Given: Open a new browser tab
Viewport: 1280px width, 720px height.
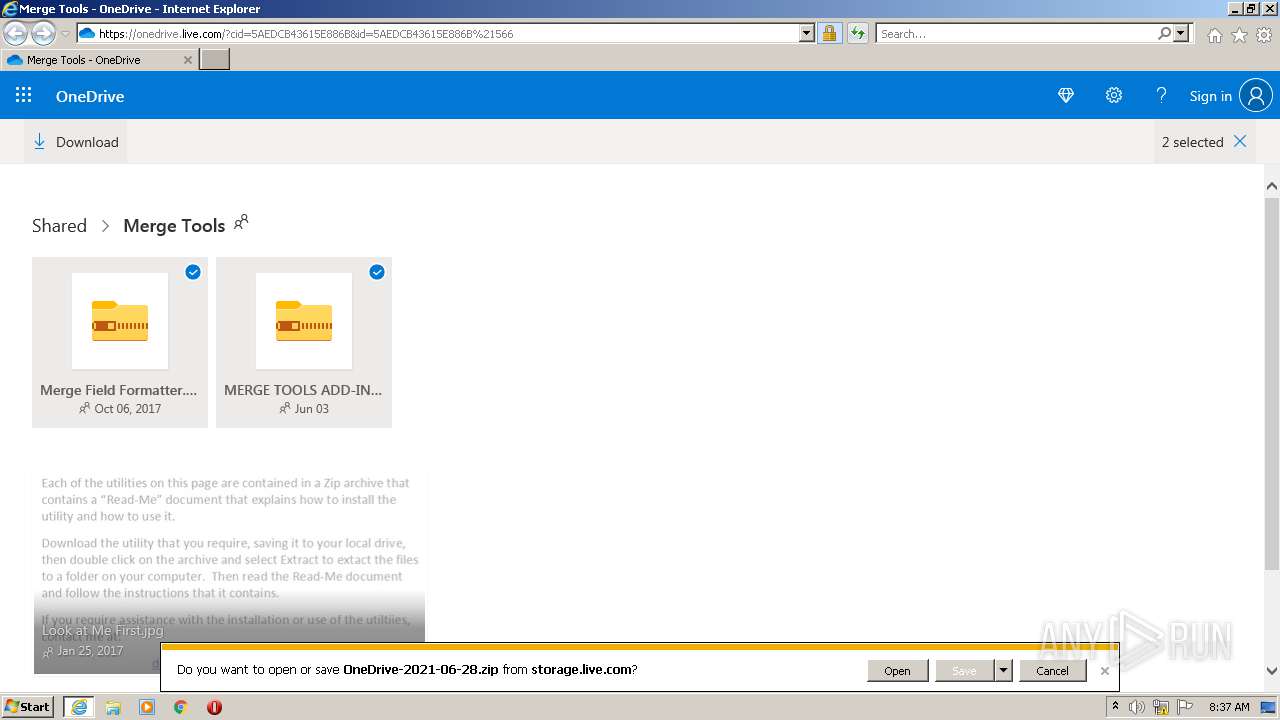Looking at the screenshot, I should click(215, 59).
